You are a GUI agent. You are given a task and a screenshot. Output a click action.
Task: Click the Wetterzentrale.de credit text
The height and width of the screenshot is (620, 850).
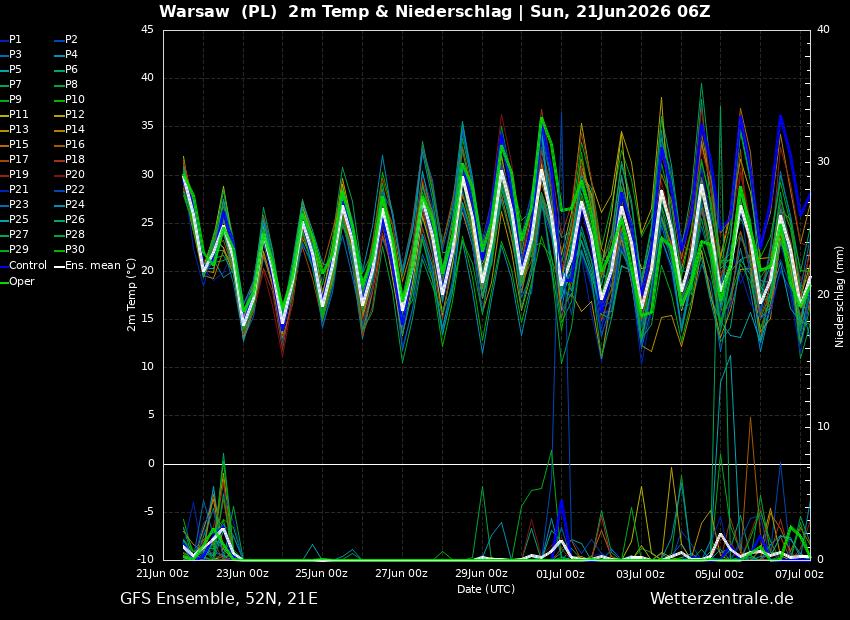722,598
